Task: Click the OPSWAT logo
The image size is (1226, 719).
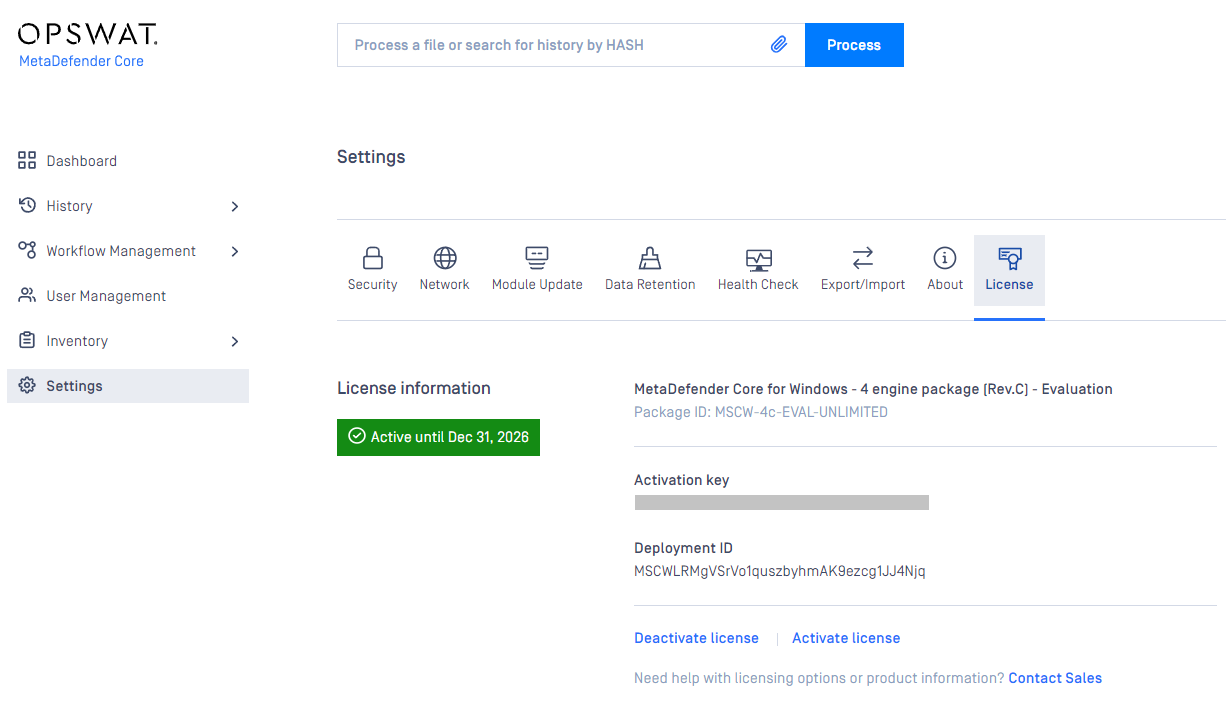Action: click(x=88, y=34)
